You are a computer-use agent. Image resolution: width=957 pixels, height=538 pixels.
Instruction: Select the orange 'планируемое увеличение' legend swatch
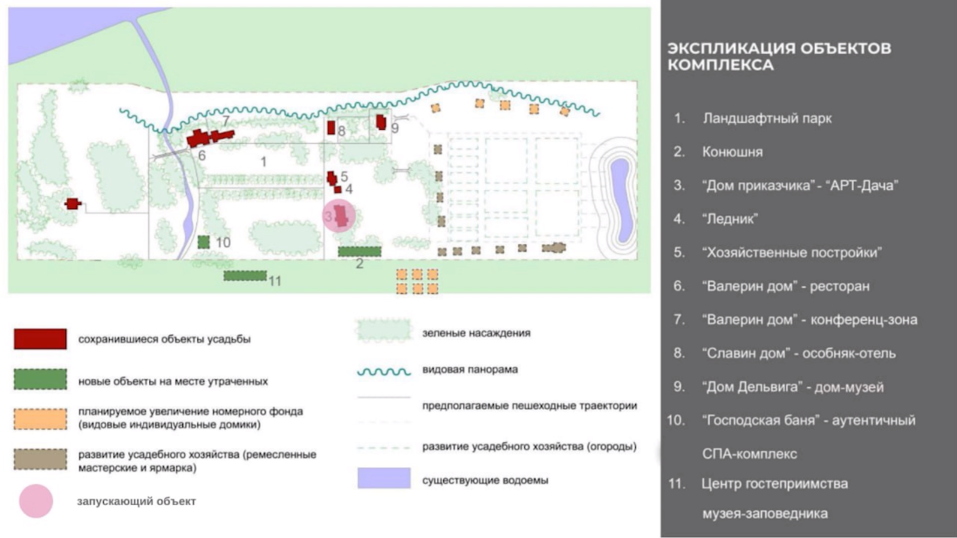(x=40, y=418)
